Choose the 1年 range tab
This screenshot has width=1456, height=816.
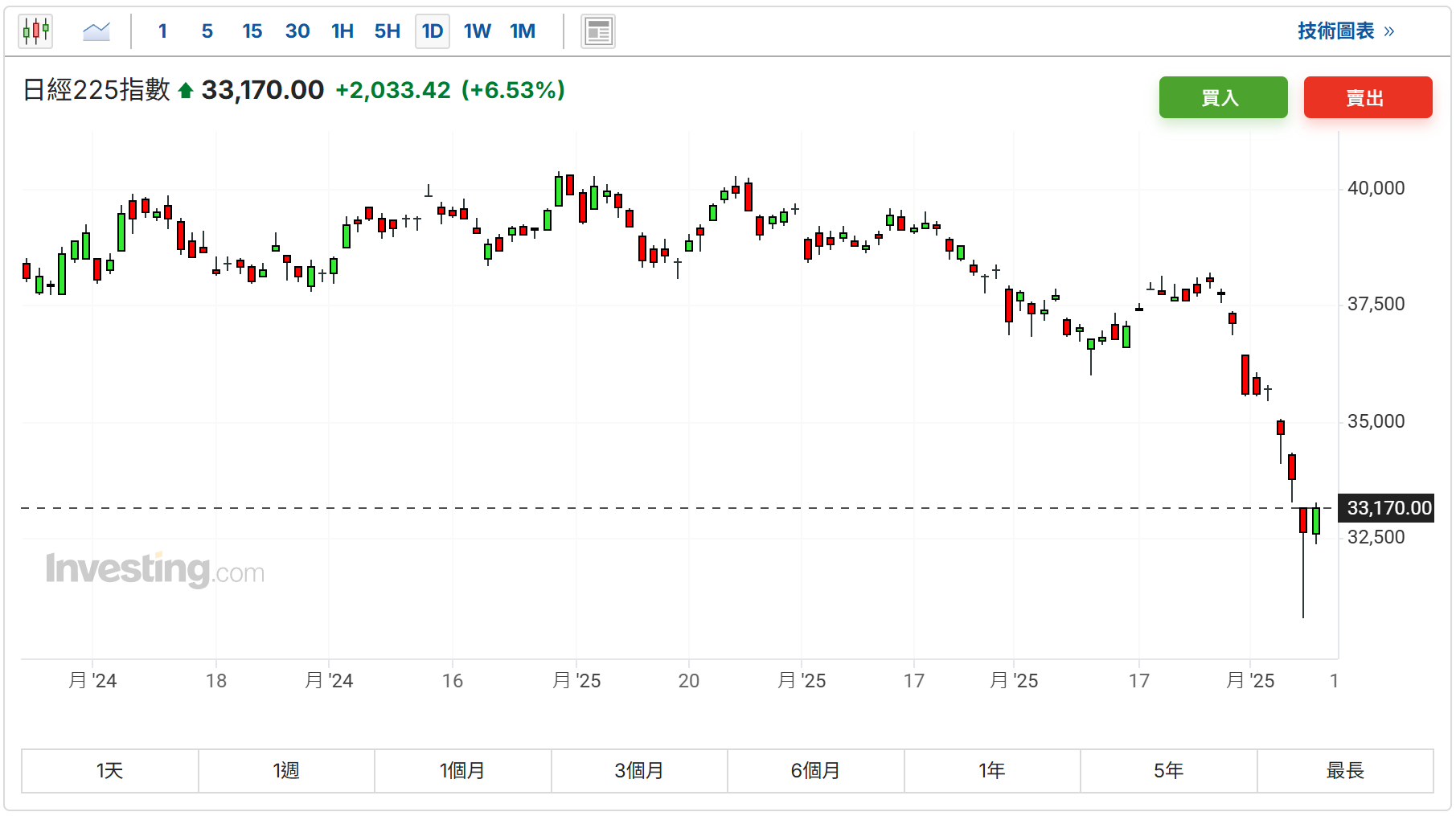(x=992, y=771)
